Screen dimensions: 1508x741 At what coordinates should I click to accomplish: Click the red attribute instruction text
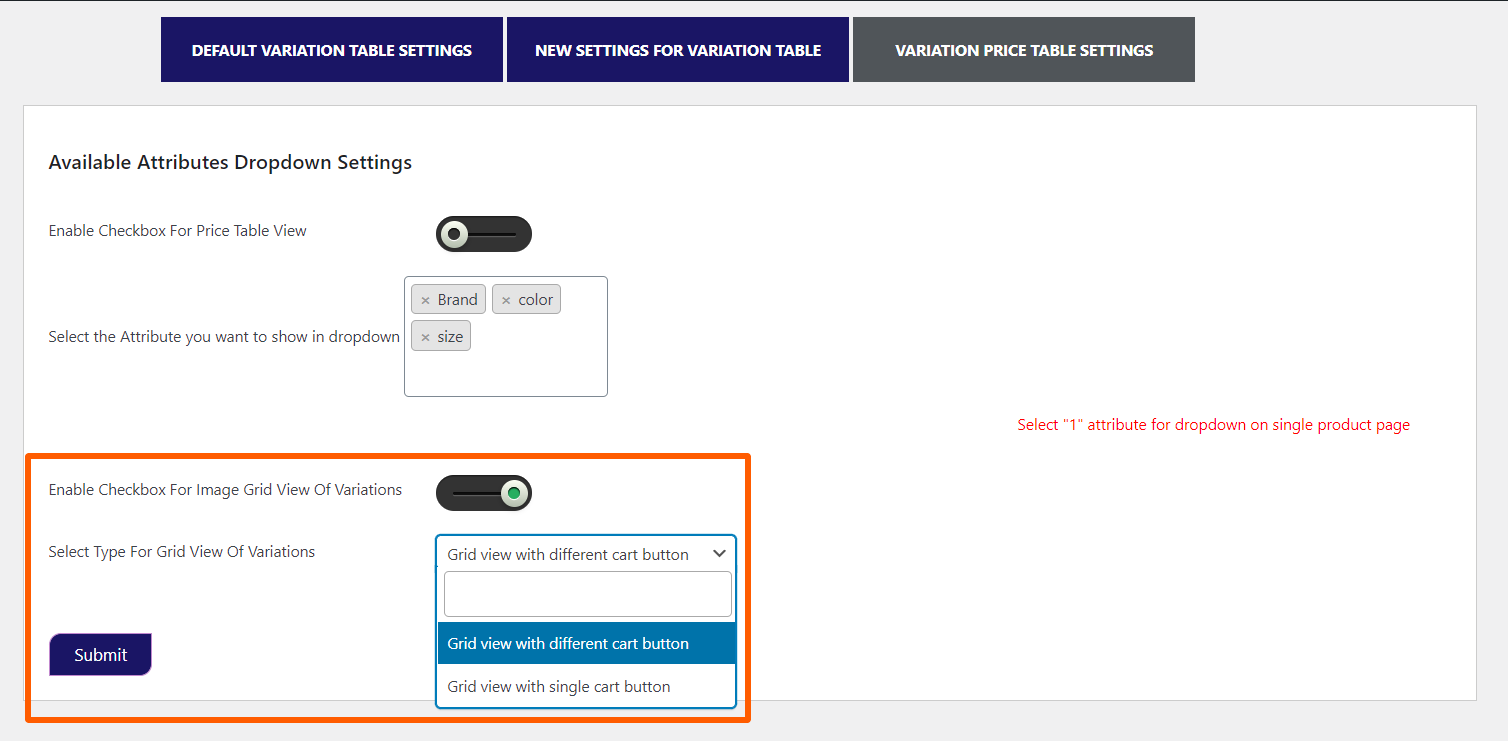tap(1213, 424)
